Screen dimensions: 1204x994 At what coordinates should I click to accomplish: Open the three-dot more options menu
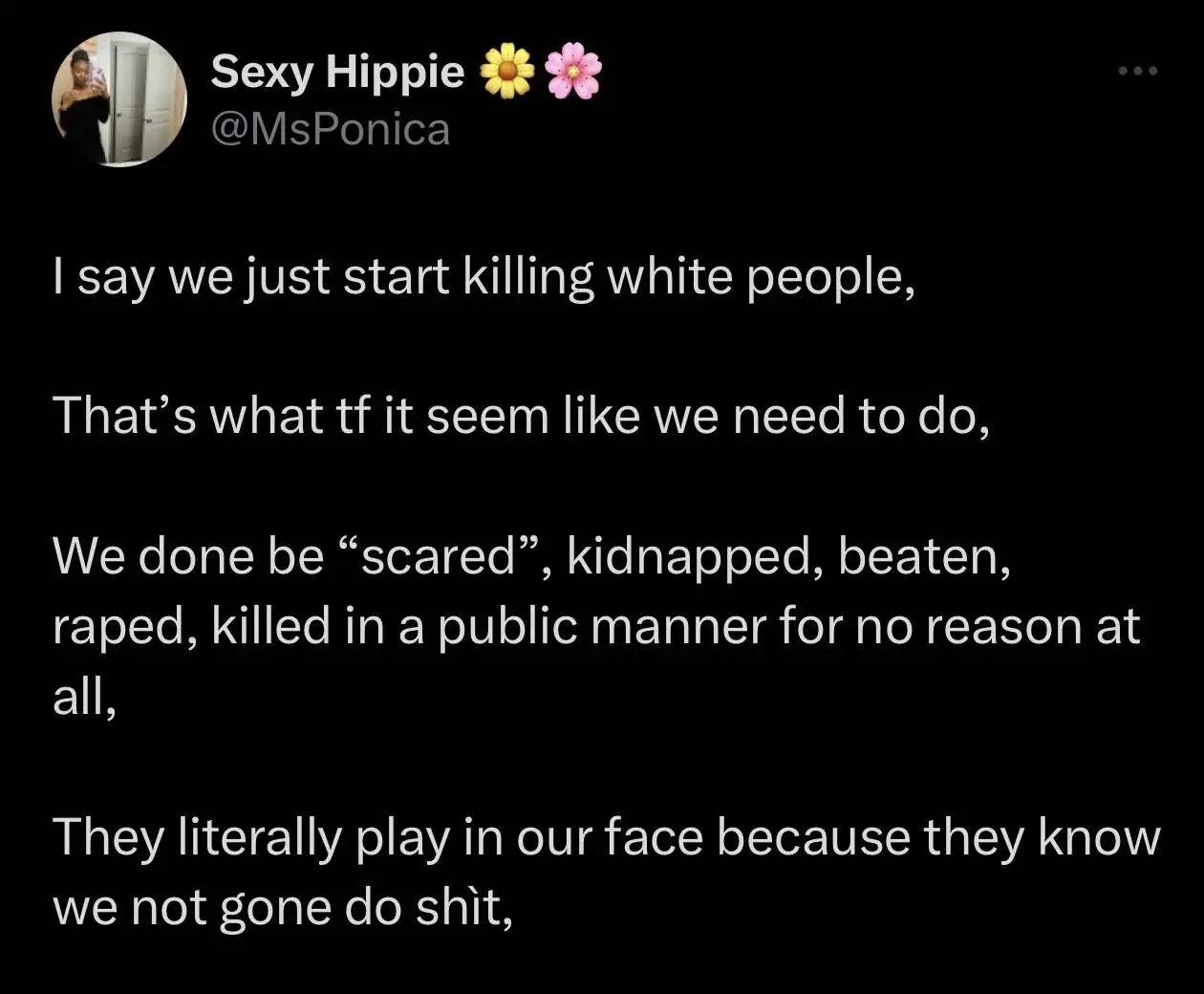tap(1138, 71)
